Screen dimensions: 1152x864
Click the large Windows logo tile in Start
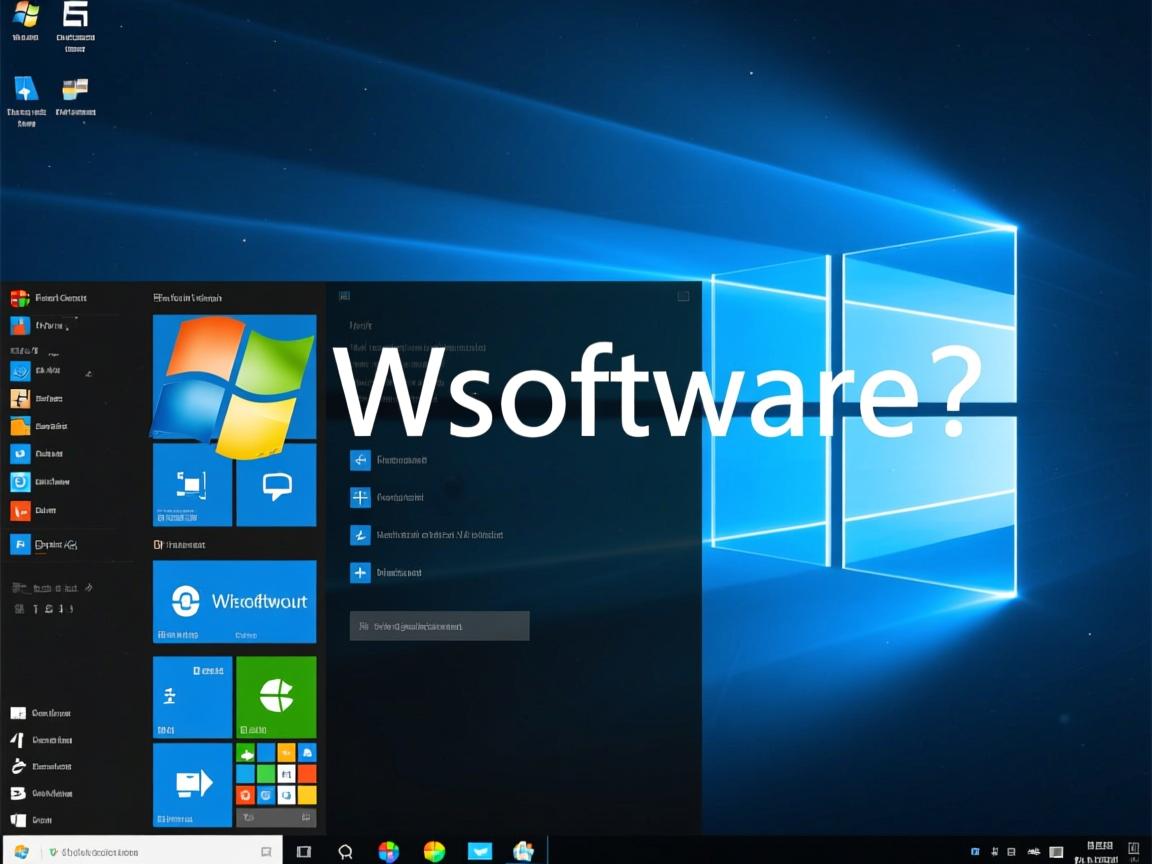pos(233,377)
